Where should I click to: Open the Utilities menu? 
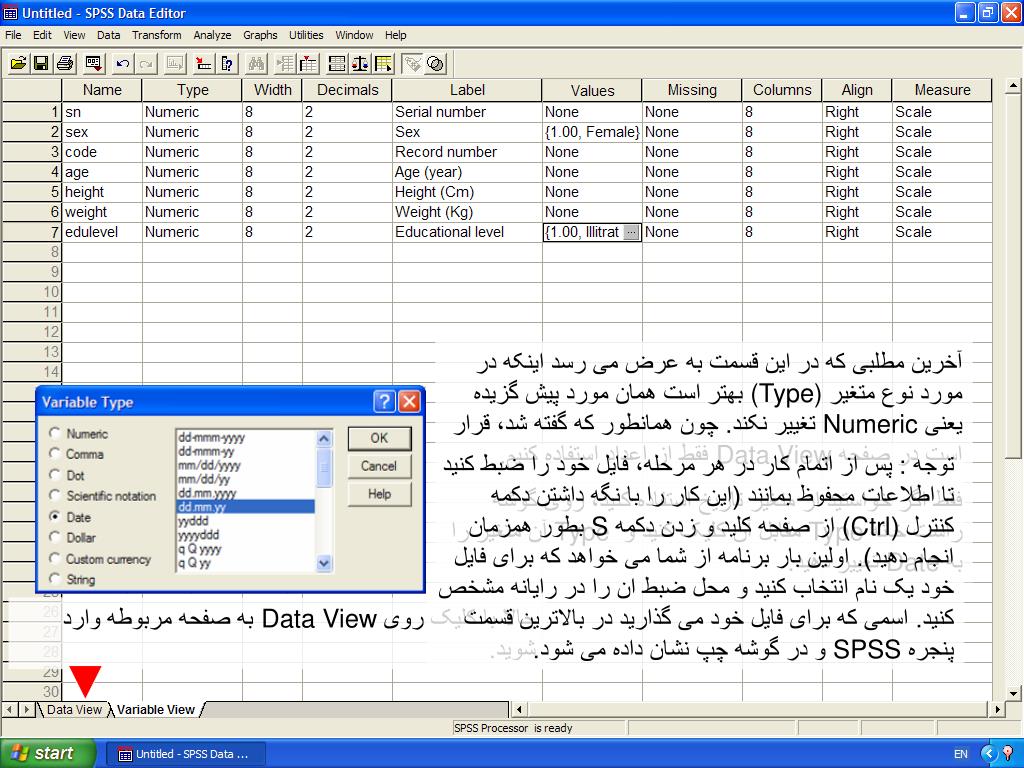306,35
